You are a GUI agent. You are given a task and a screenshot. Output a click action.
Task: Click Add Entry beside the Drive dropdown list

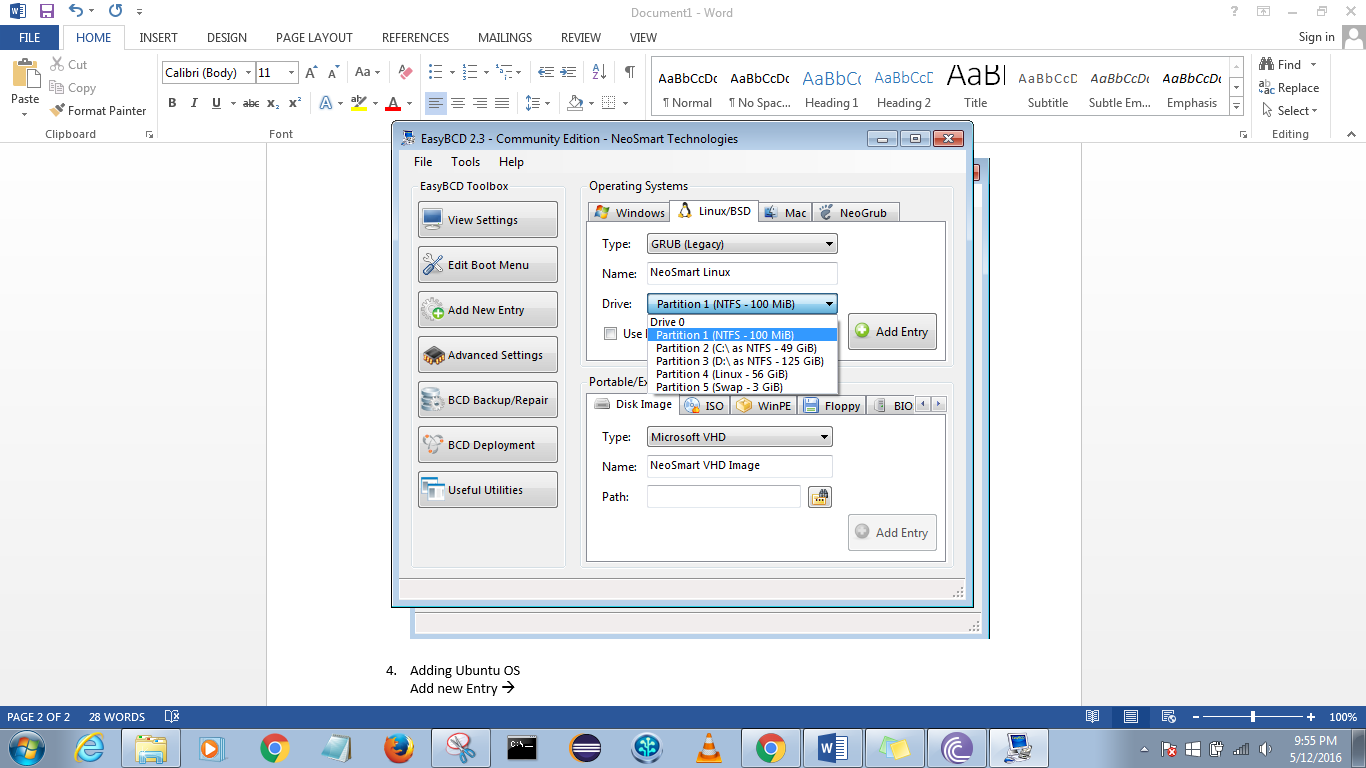892,332
